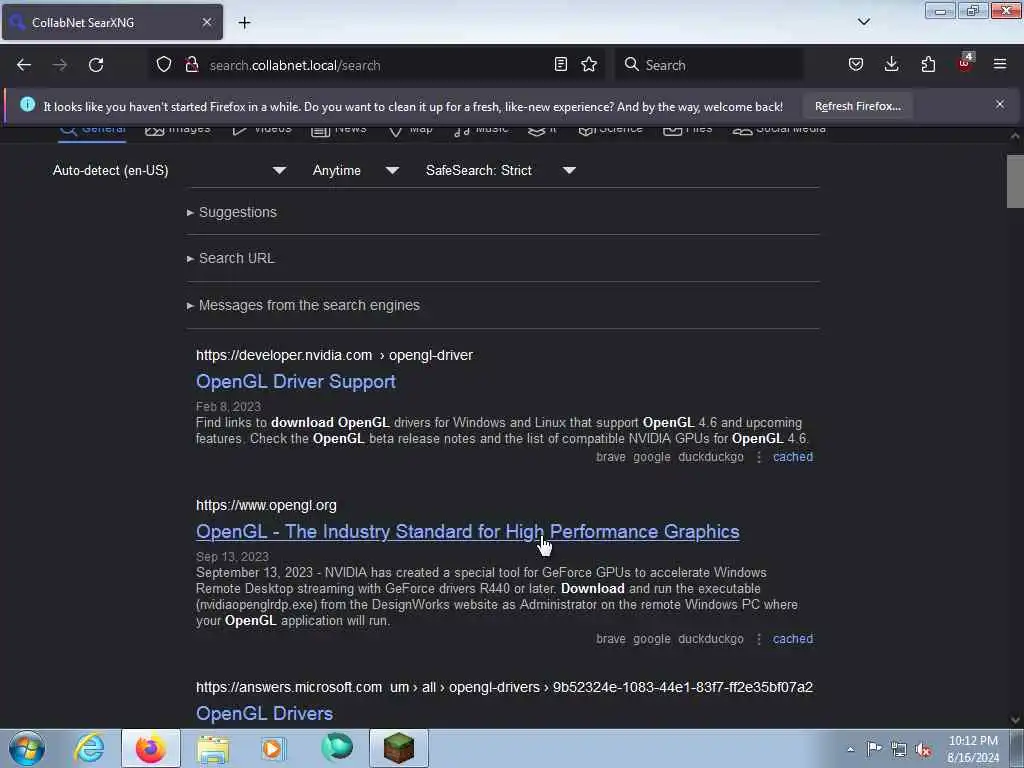Launch Internet Explorer from taskbar
The image size is (1024, 768).
click(89, 748)
